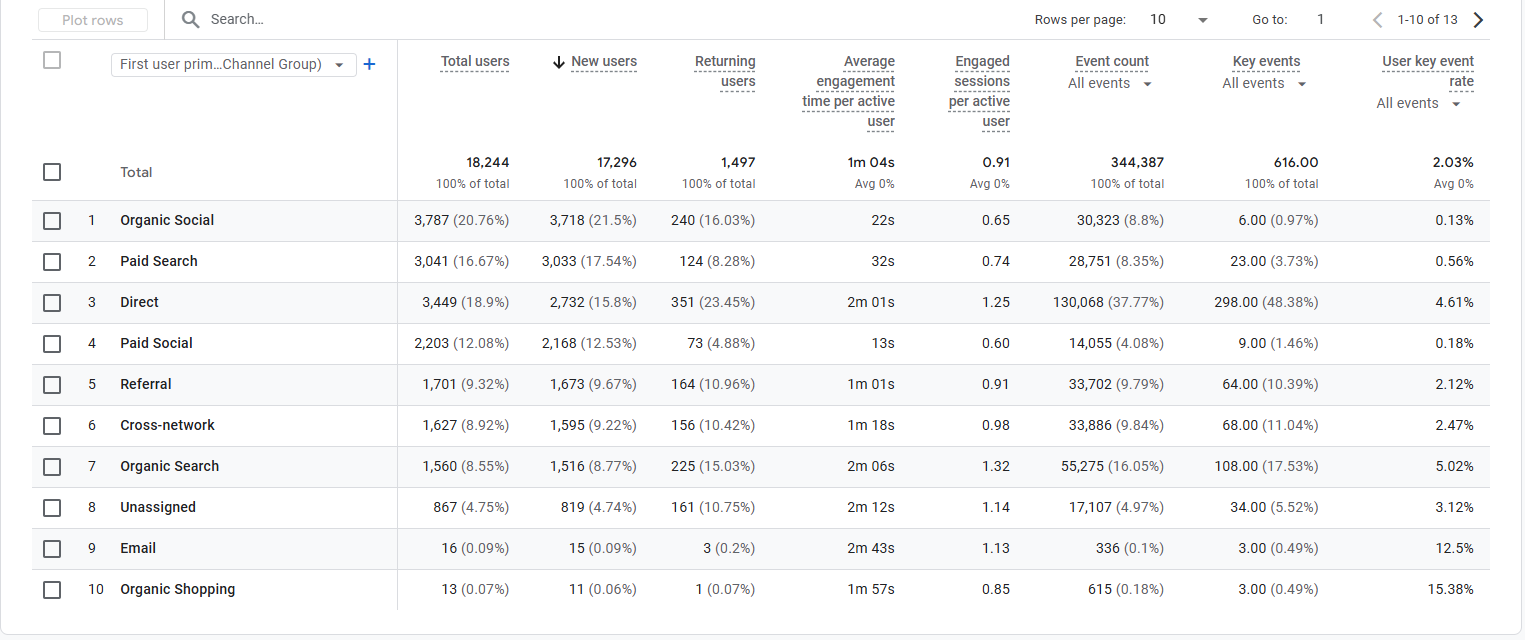Toggle the select-all header checkbox
Viewport: 1525px width, 640px height.
52,61
